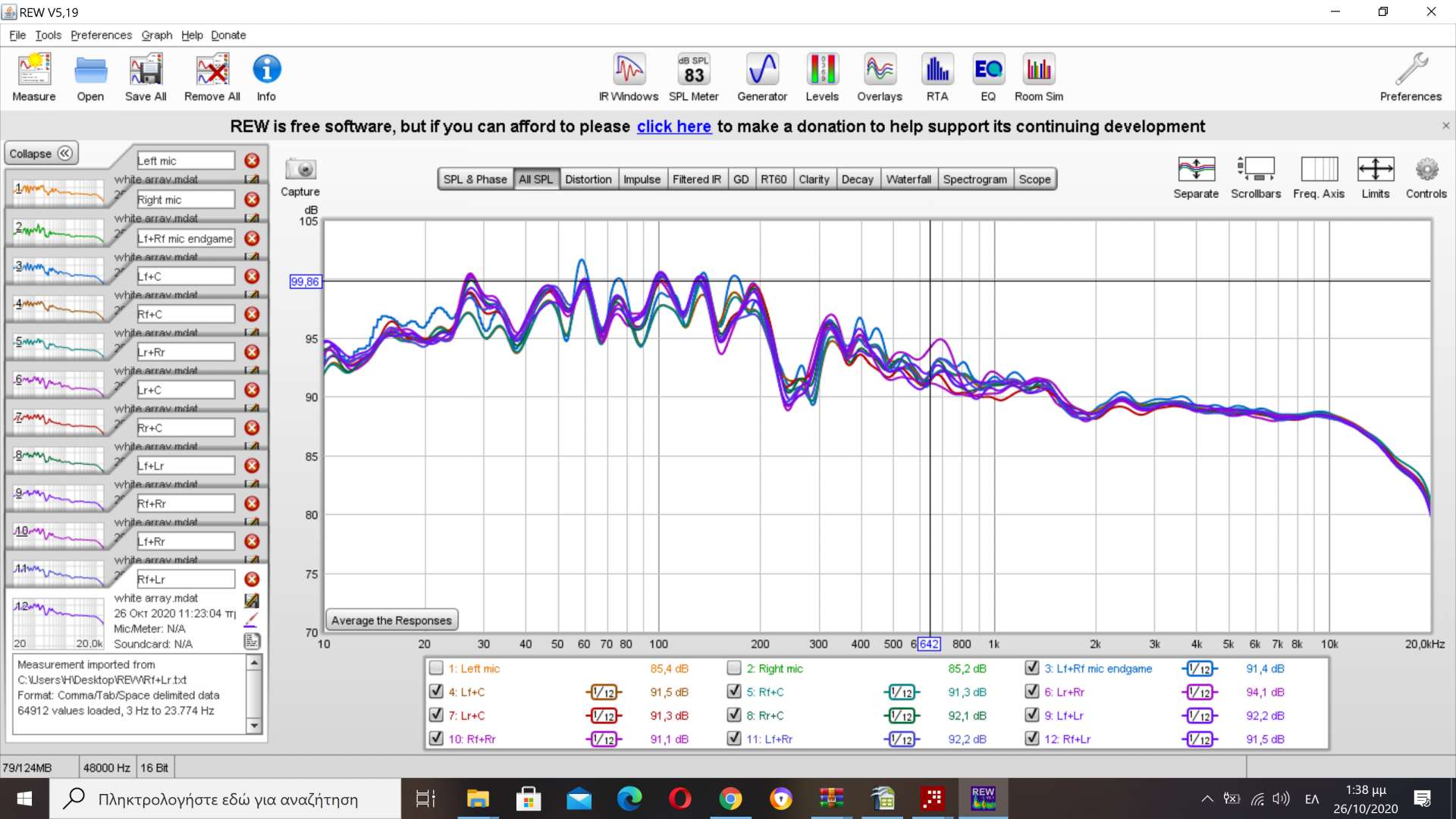Click the Average the Responses button
The image size is (1456, 819).
[x=391, y=620]
